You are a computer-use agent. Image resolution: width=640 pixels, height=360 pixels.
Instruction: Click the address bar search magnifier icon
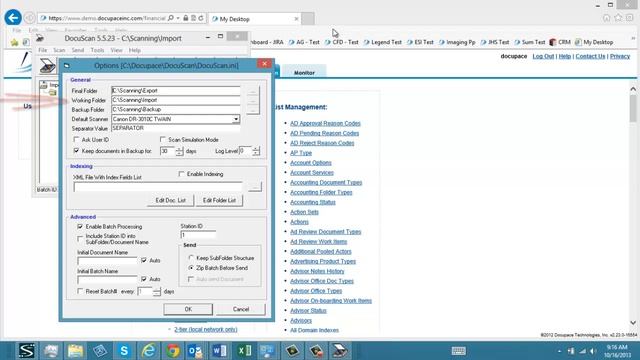coord(170,18)
